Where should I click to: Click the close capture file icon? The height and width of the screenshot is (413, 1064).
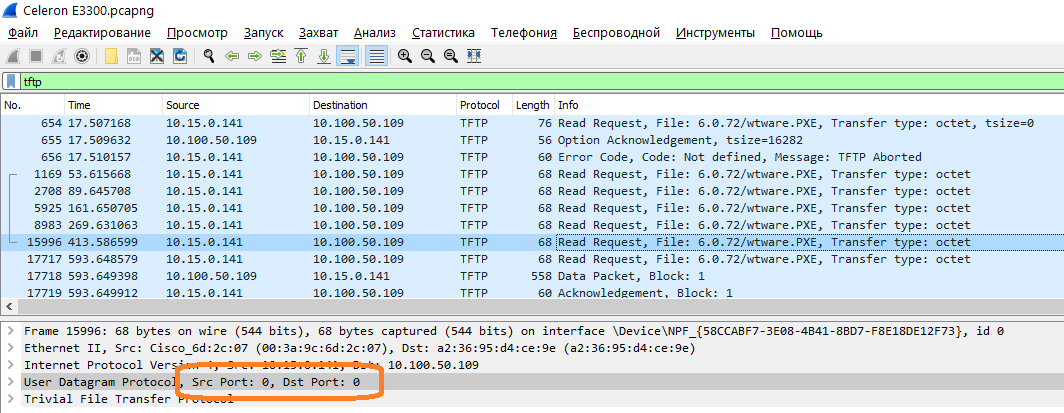pos(157,56)
